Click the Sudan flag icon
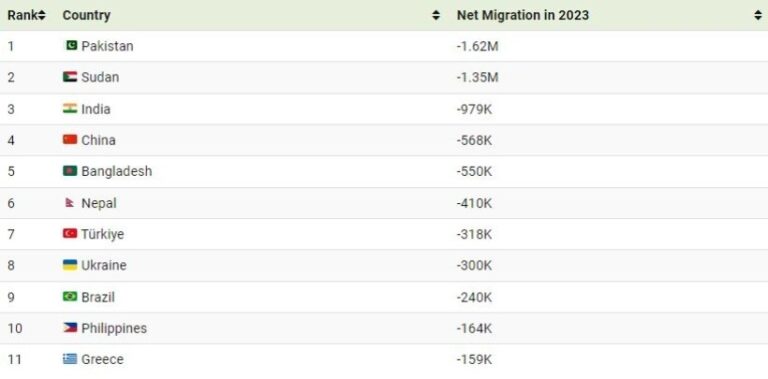This screenshot has height=379, width=768. click(x=70, y=77)
